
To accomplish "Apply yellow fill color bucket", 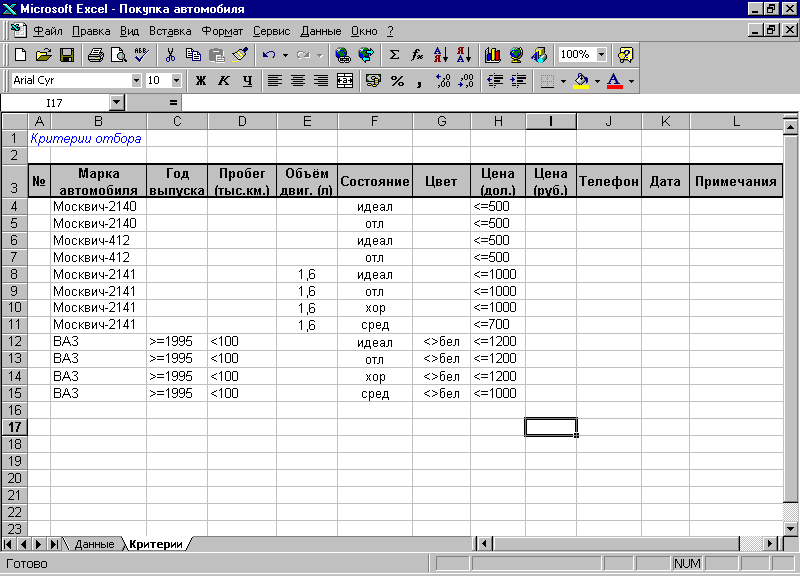I will point(581,81).
